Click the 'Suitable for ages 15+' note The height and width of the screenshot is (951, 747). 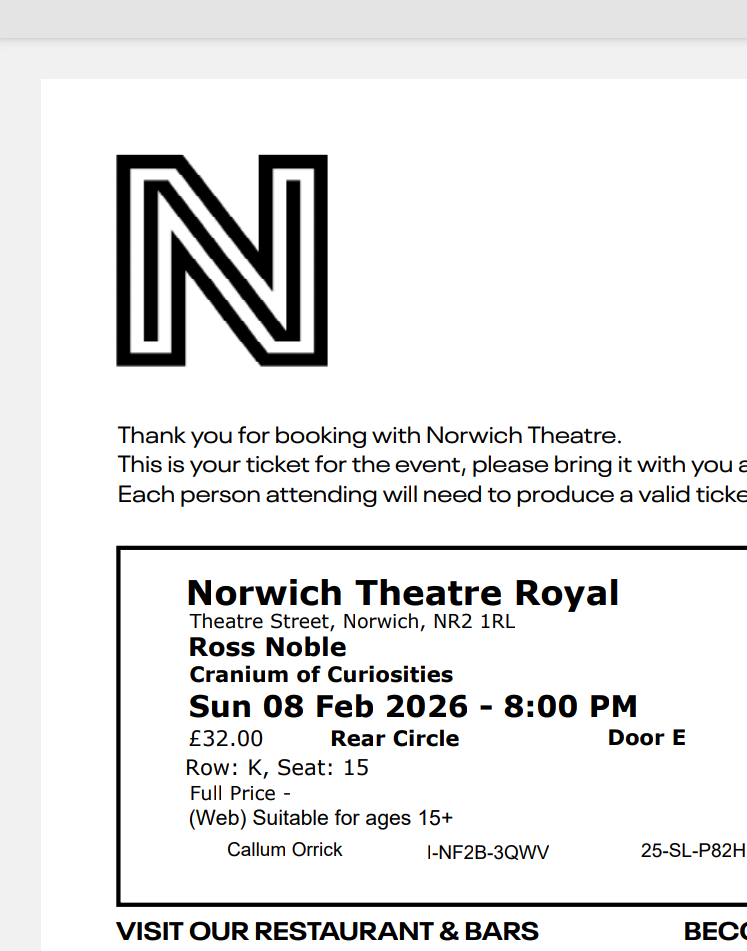[352, 818]
